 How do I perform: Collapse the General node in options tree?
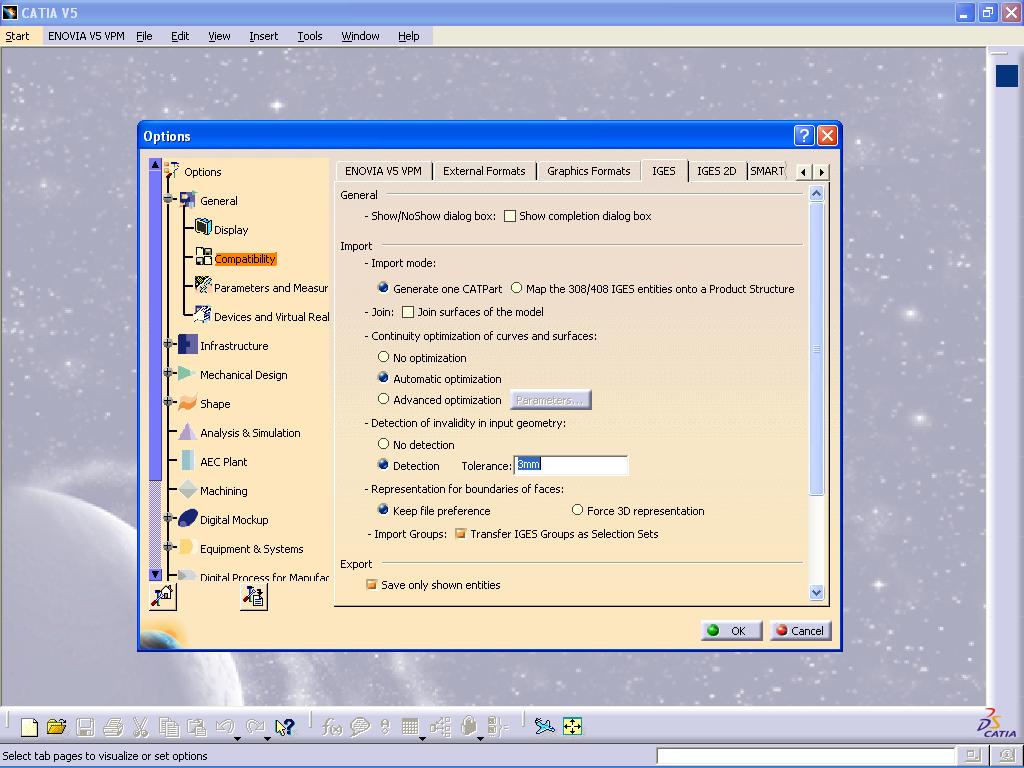(x=168, y=198)
